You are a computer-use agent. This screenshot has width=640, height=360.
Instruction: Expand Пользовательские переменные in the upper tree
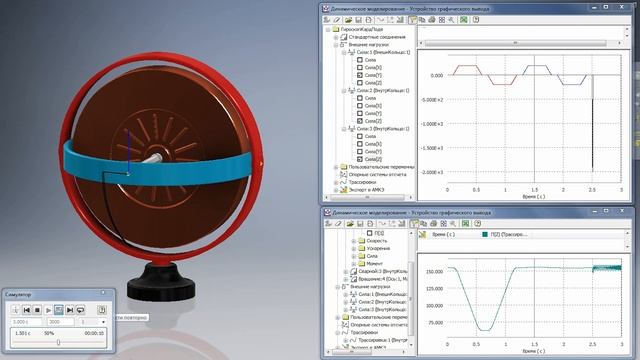[336, 167]
